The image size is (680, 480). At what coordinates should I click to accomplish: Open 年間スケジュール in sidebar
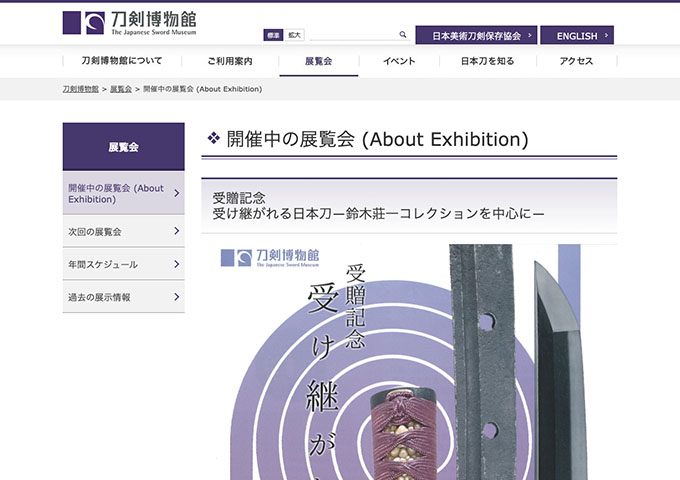click(124, 264)
